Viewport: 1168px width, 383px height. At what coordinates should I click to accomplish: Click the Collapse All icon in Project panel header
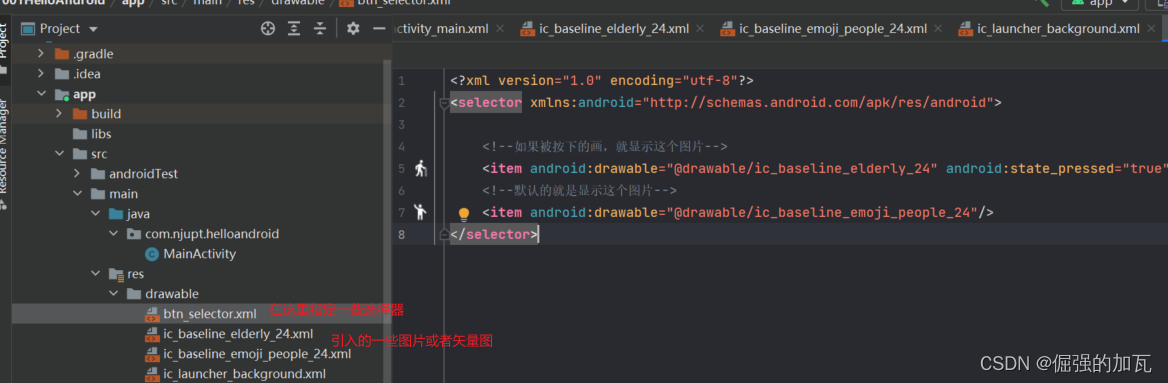click(320, 29)
